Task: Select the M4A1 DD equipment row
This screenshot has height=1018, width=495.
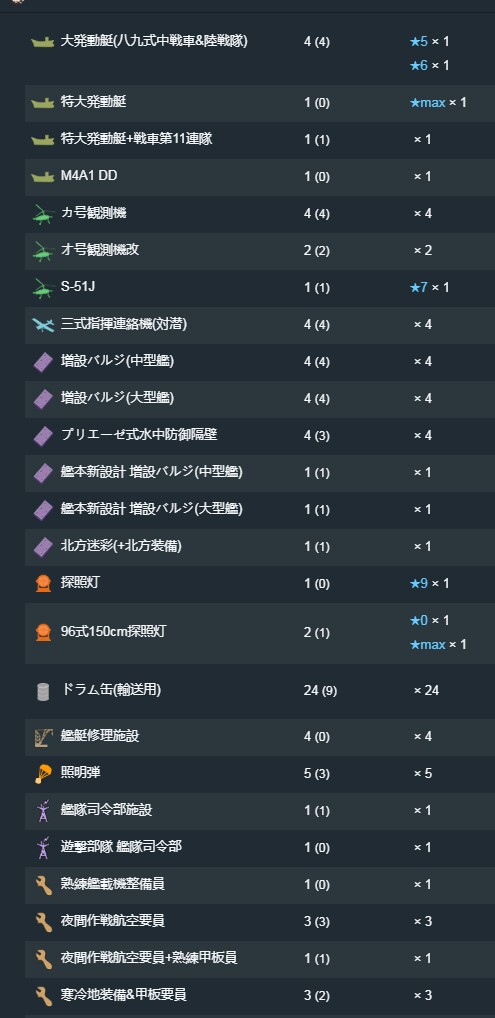Action: (260, 177)
